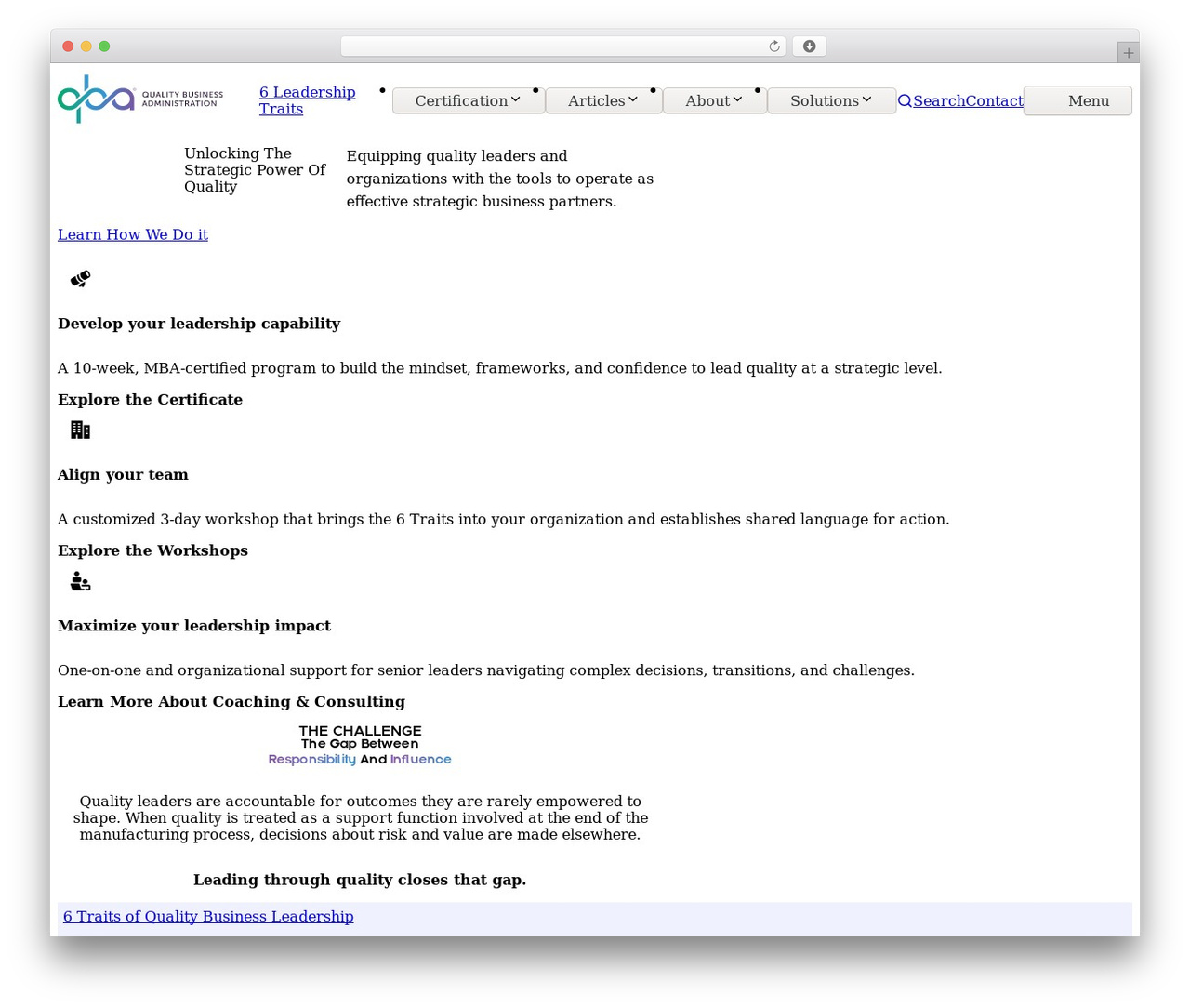
Task: Click Explore the Workshops
Action: pyautogui.click(x=152, y=550)
